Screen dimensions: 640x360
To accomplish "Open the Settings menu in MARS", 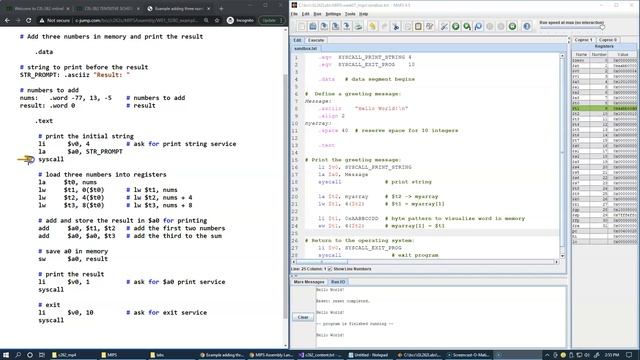I will [333, 14].
